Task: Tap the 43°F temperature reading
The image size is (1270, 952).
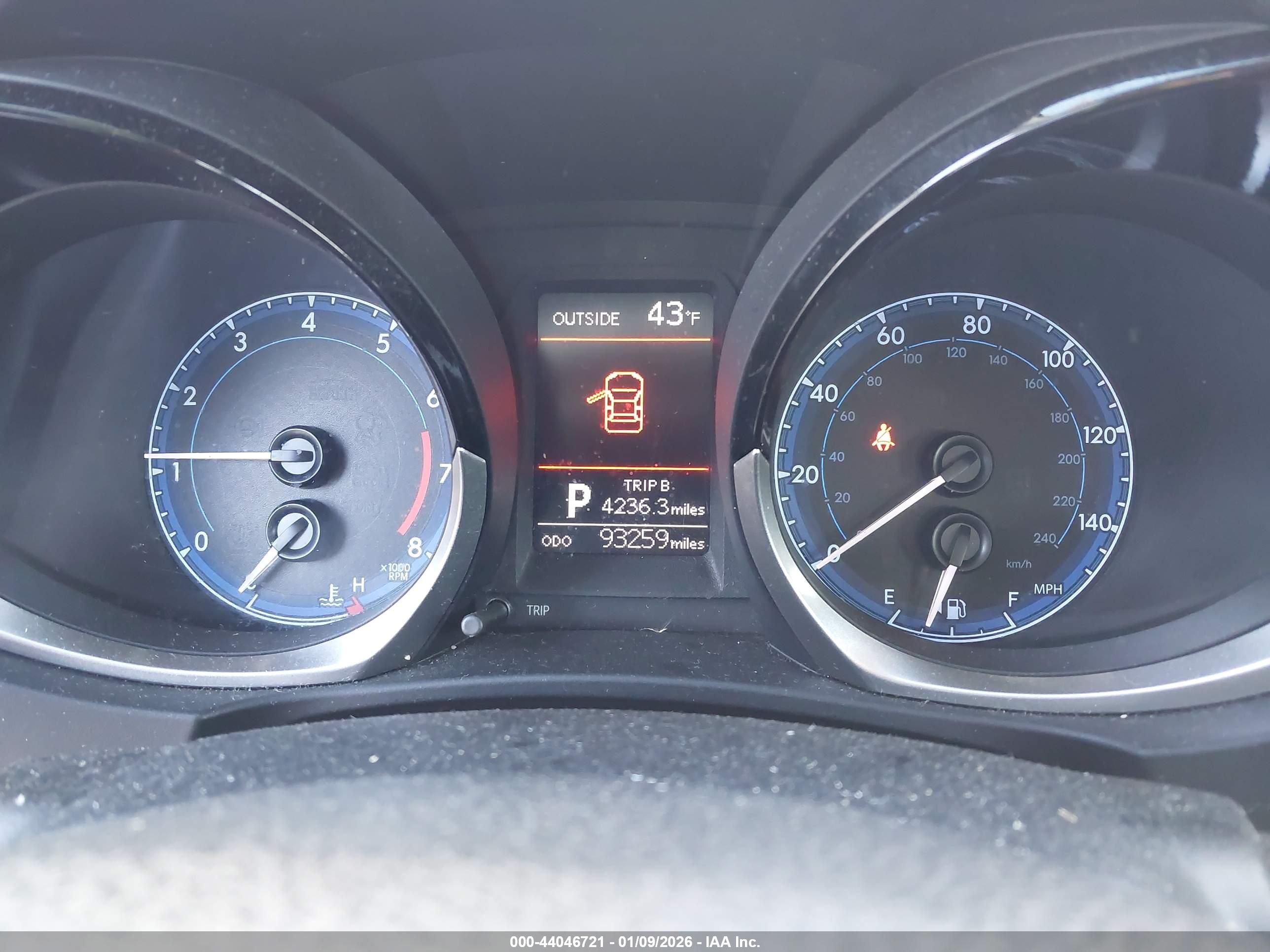Action: coord(674,314)
